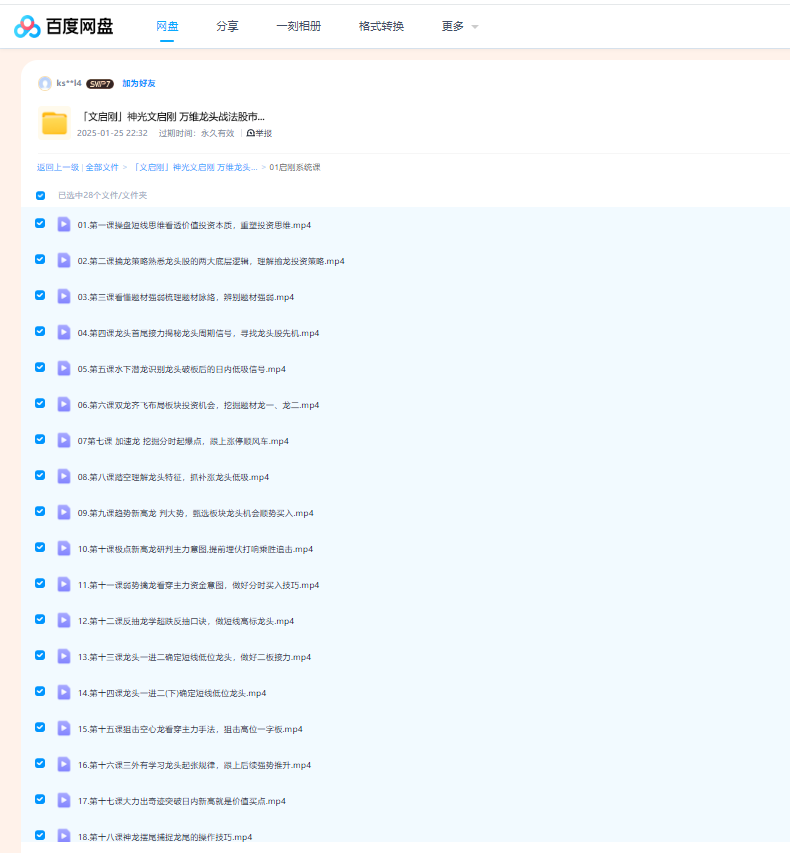Expand the 更多 dropdown menu
790x853 pixels.
460,26
